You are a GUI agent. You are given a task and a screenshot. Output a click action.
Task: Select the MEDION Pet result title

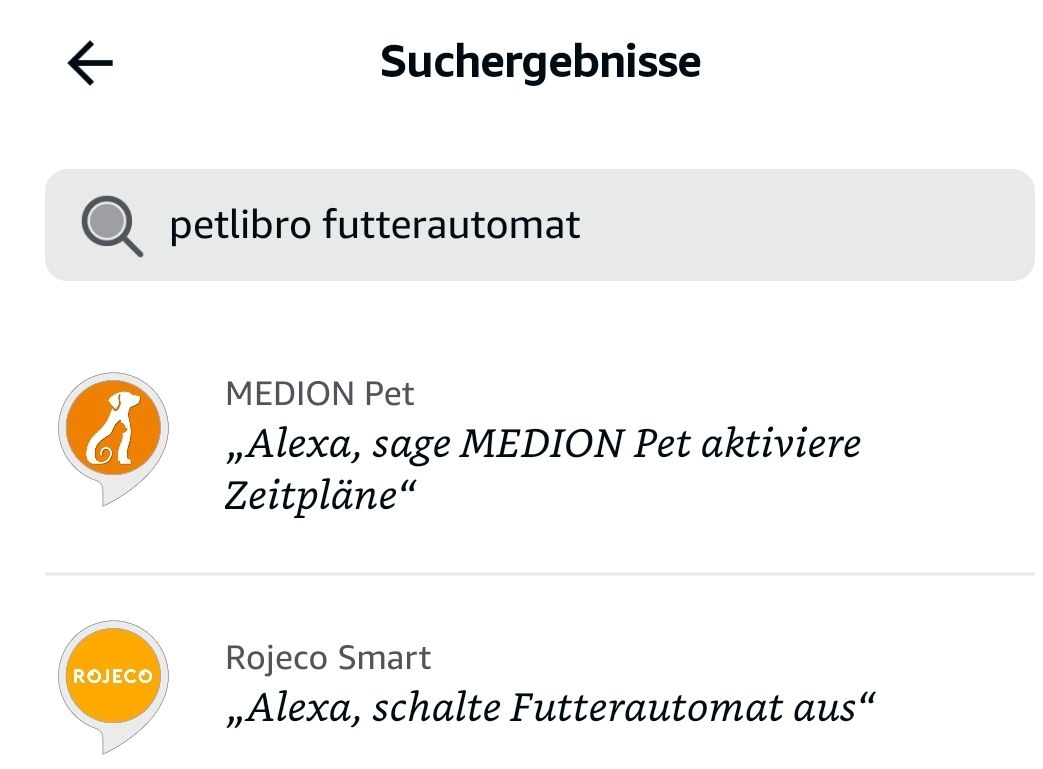pyautogui.click(x=320, y=394)
